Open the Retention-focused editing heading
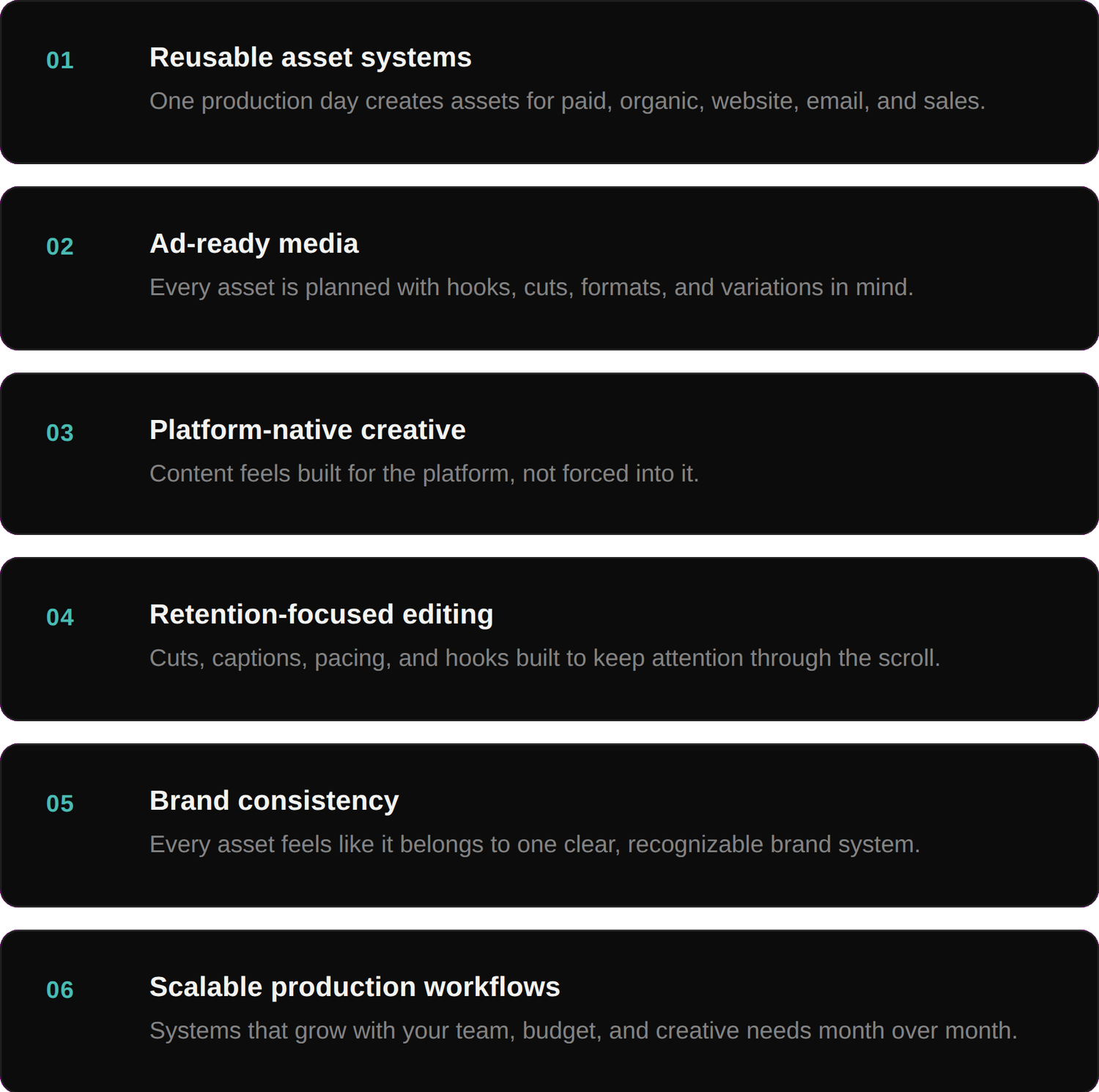This screenshot has height=1092, width=1099. tap(322, 614)
